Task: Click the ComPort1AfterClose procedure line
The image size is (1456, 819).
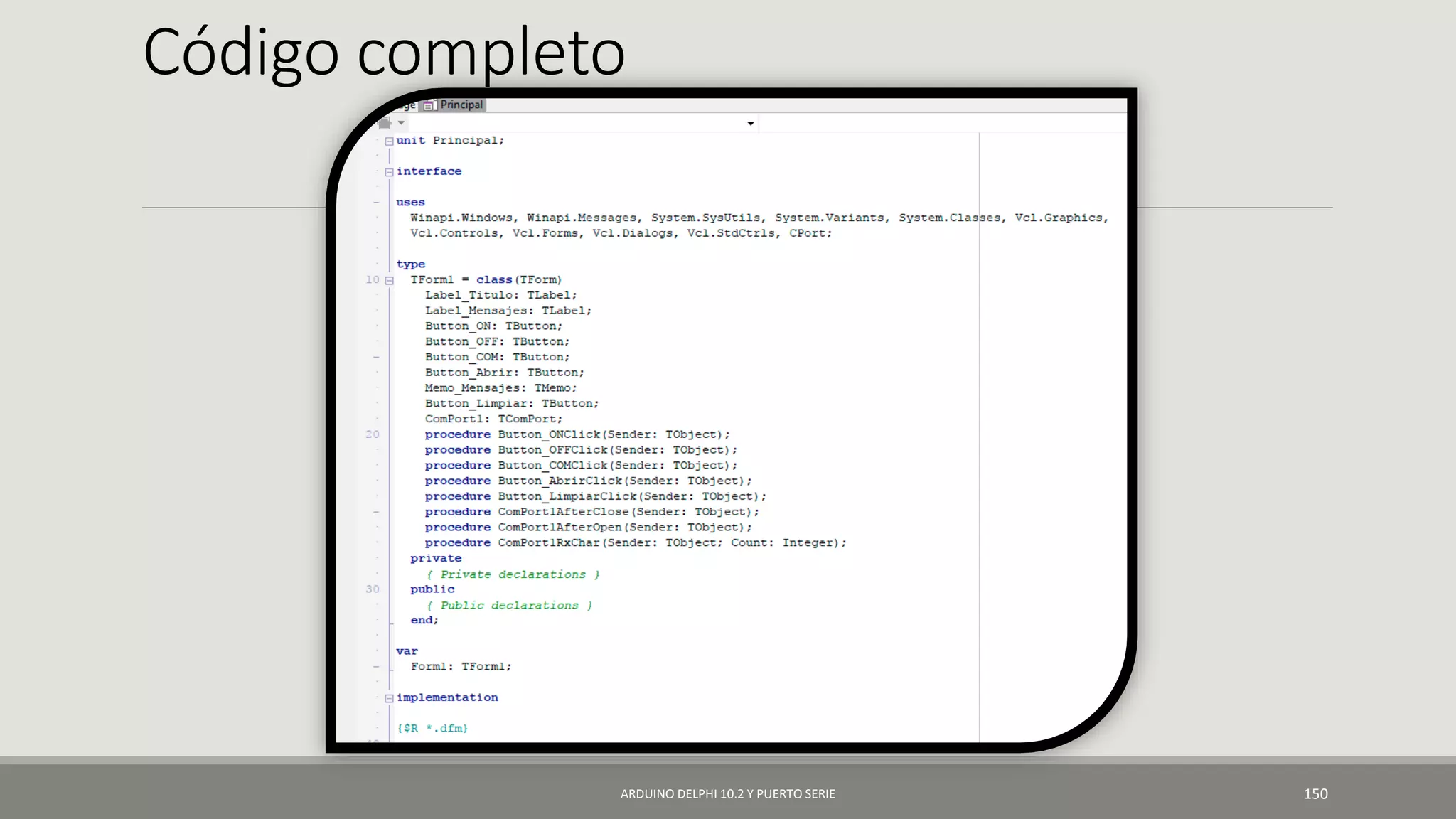Action: coord(591,512)
